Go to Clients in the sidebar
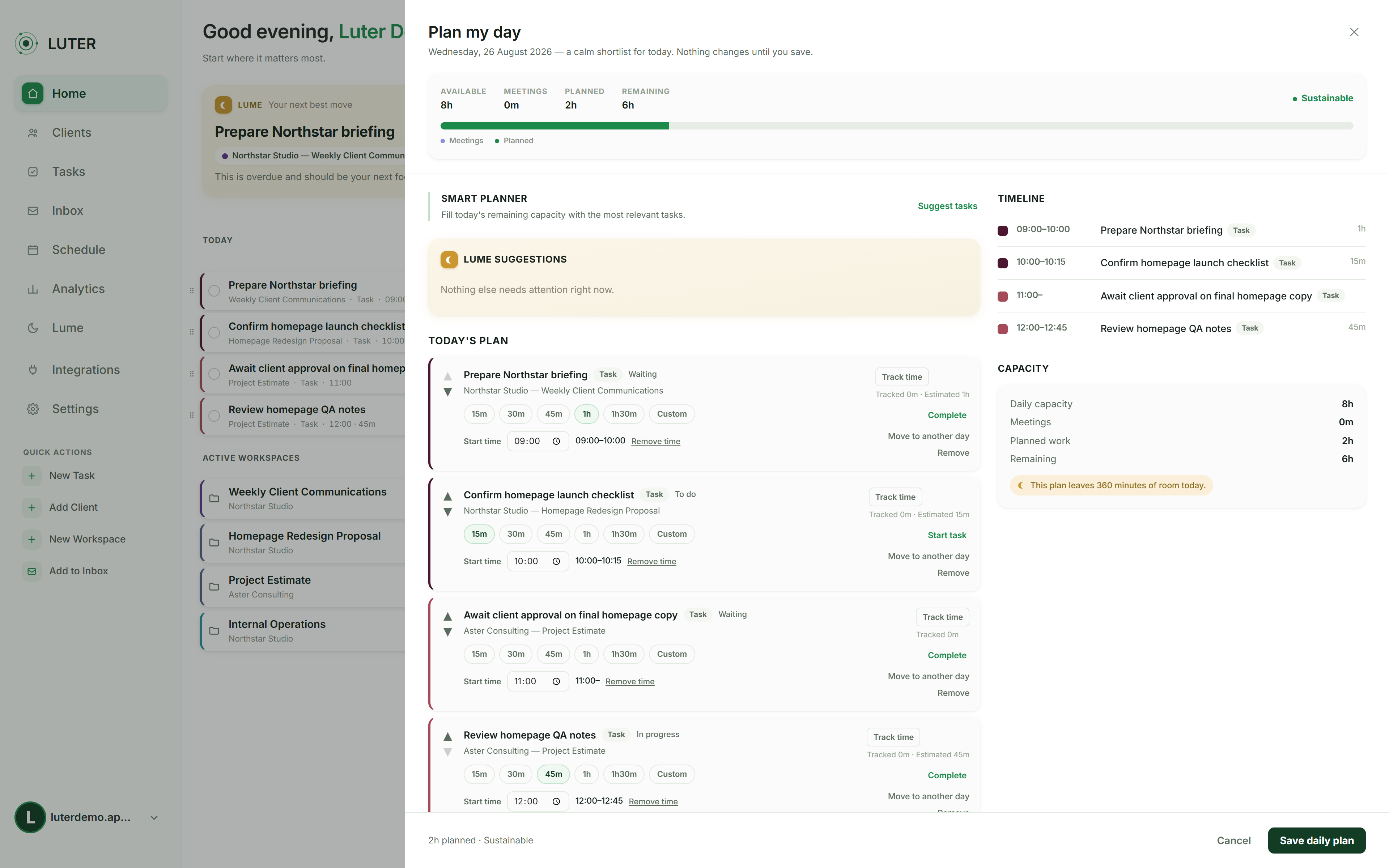 coord(91,133)
